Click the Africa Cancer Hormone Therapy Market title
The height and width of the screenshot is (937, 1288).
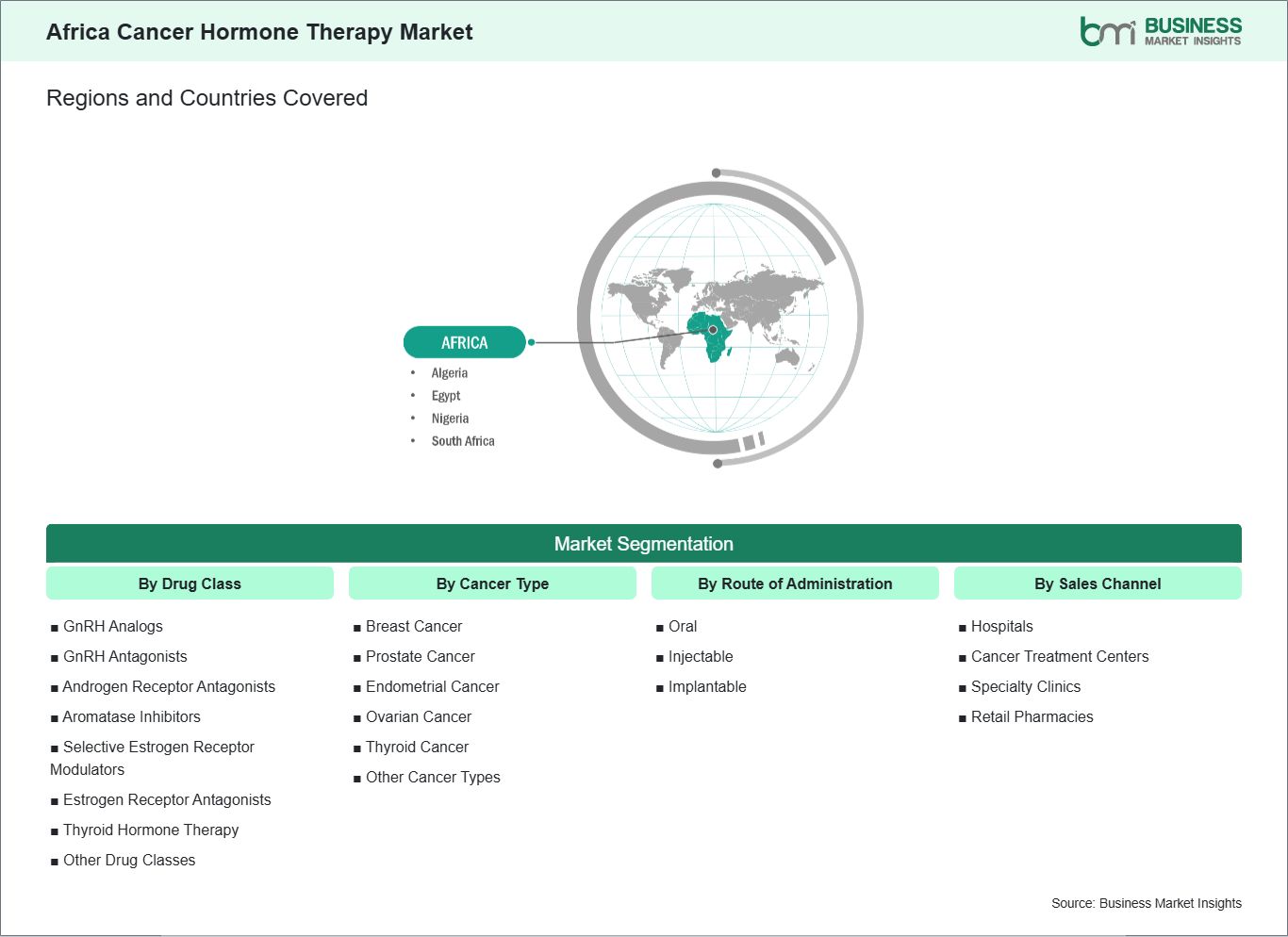(x=259, y=32)
